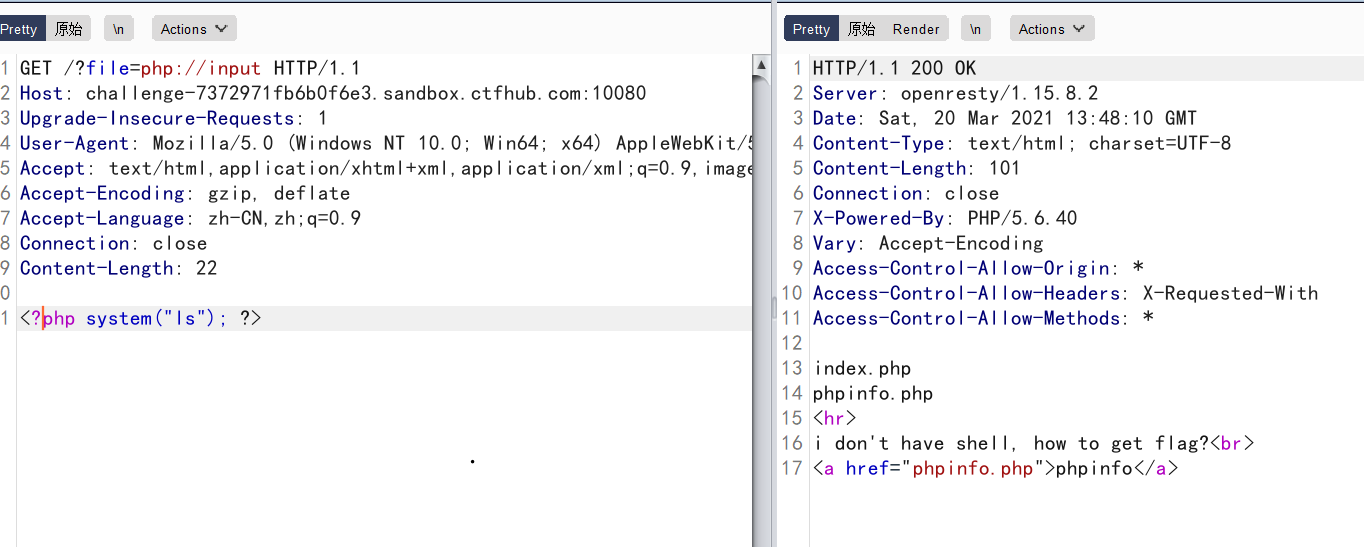Screen dimensions: 1364x547
Task: Click the <hr> tag line
Action: click(x=834, y=418)
